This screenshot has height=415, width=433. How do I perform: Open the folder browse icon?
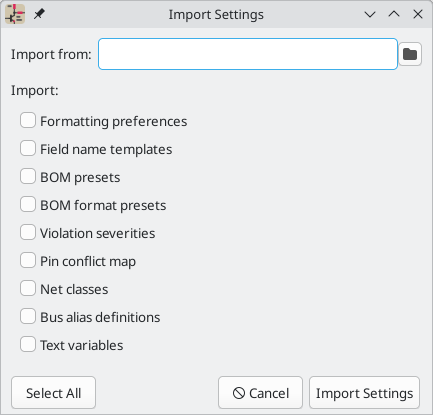click(x=410, y=54)
